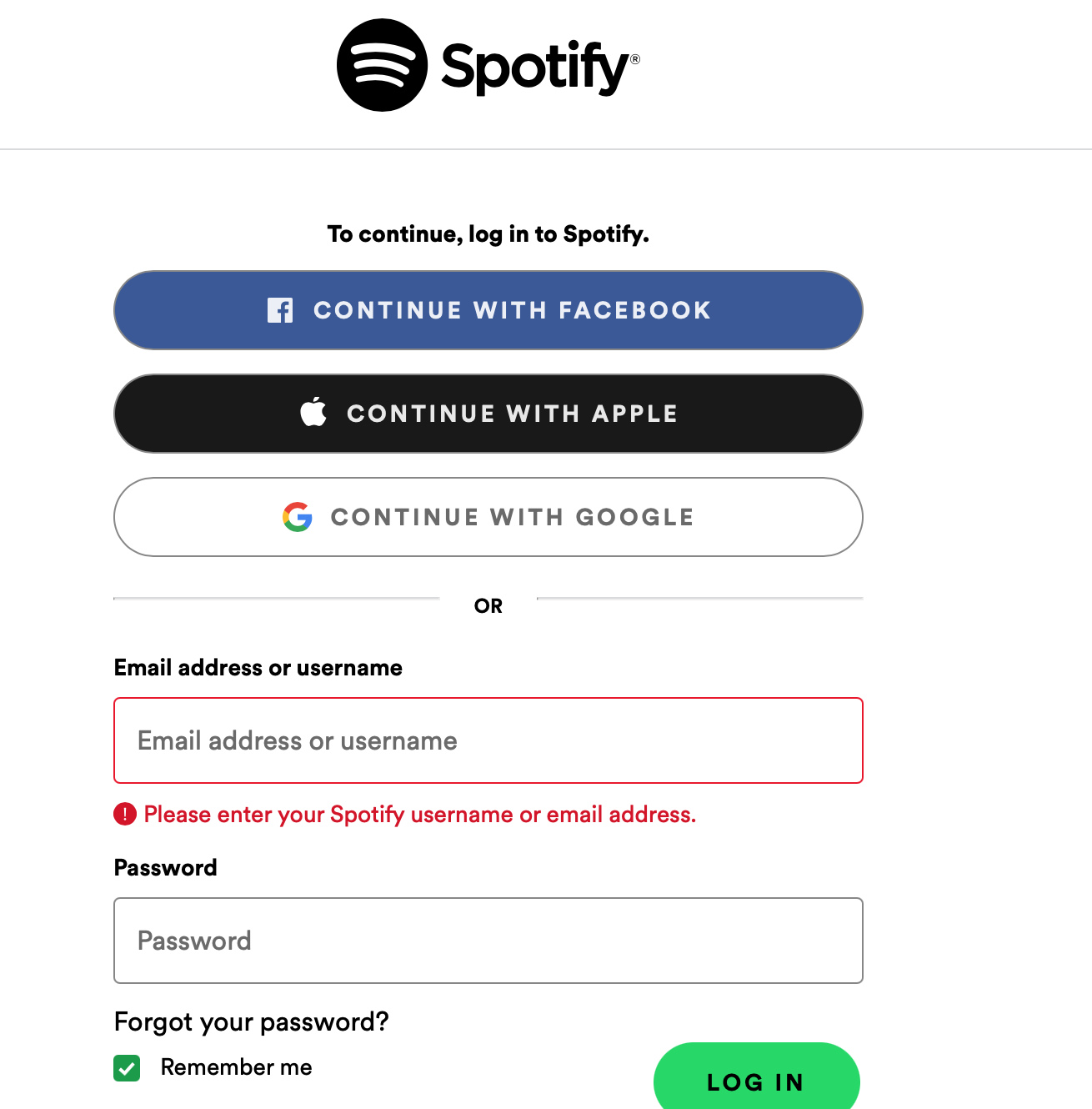
Task: Click the Facebook logo icon
Action: (x=280, y=310)
